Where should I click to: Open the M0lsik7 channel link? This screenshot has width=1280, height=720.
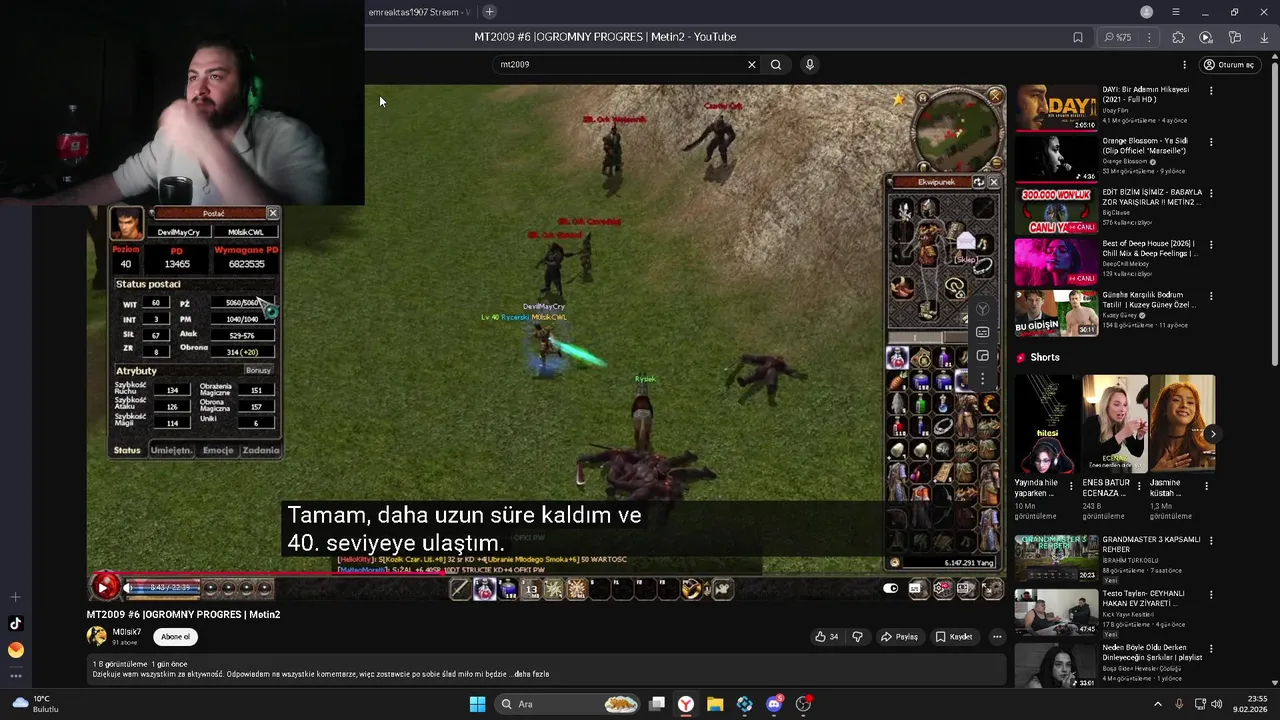point(126,632)
